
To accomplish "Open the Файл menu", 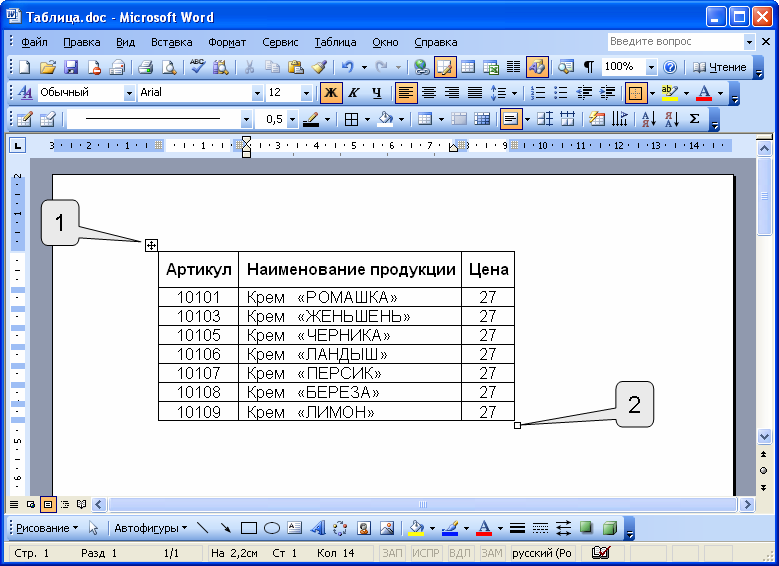I will (34, 42).
